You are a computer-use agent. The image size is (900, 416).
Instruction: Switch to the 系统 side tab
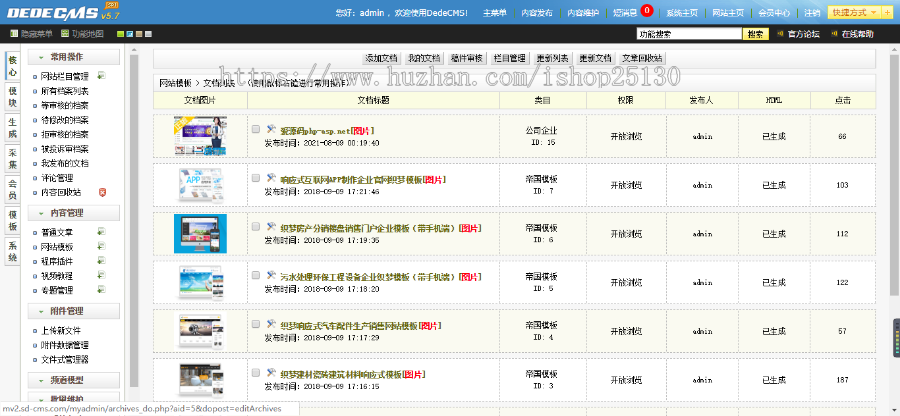pyautogui.click(x=13, y=252)
